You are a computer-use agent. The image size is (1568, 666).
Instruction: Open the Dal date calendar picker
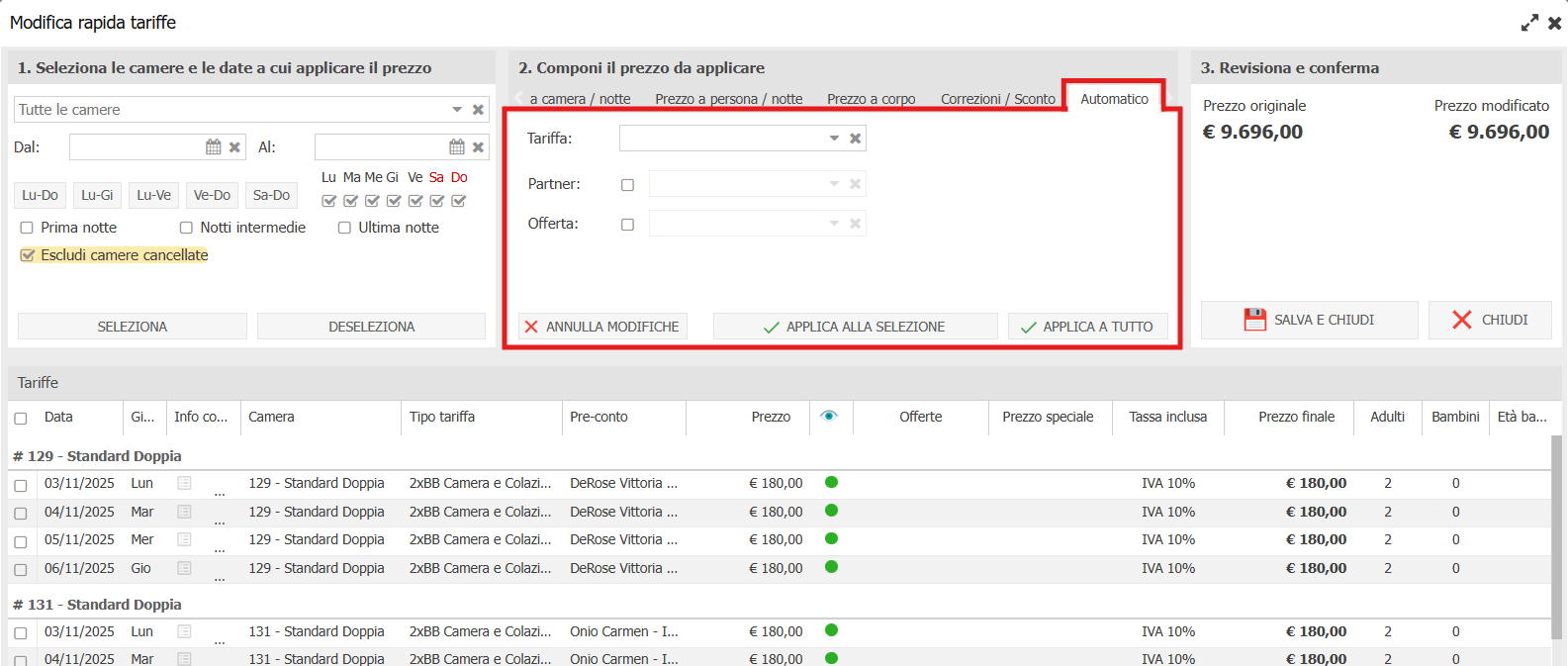pos(213,147)
